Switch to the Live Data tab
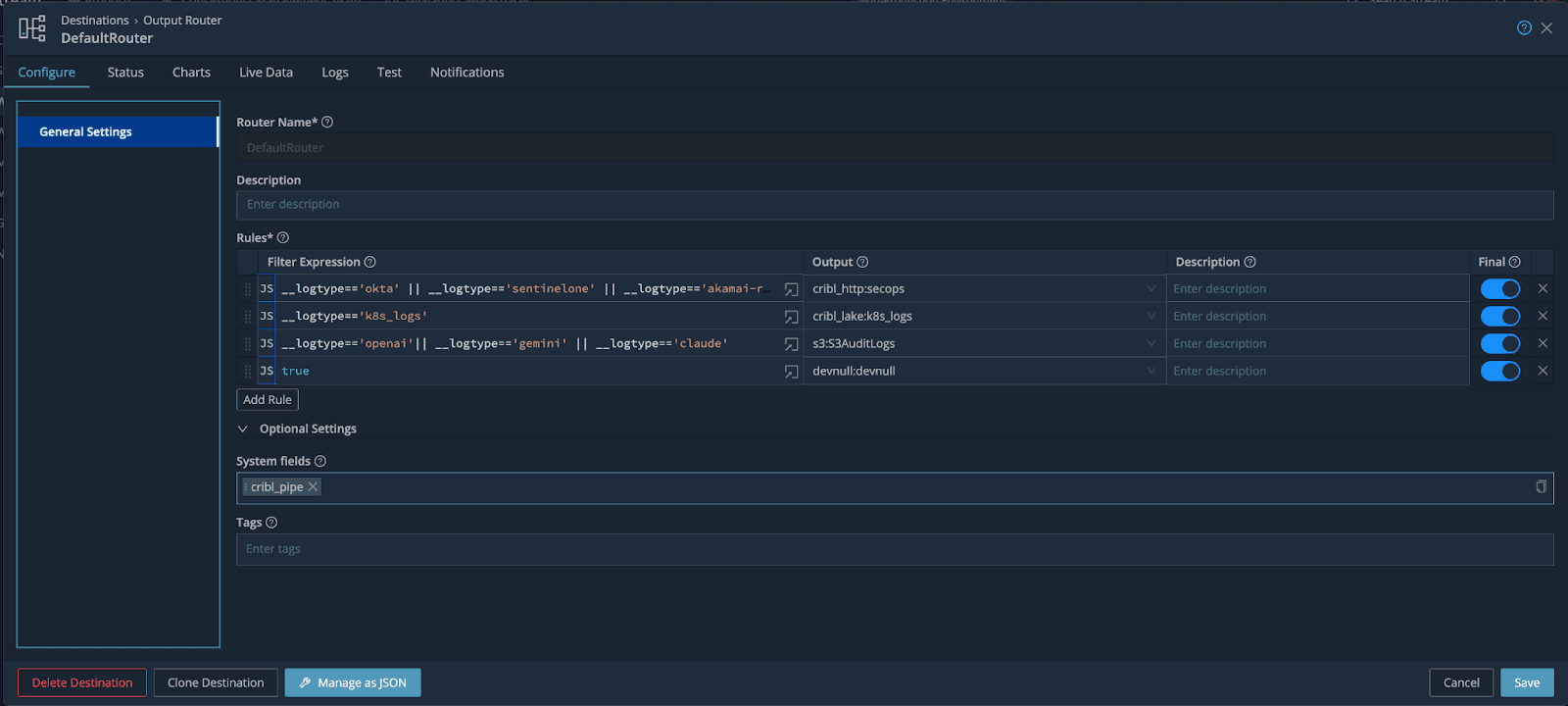The height and width of the screenshot is (706, 1568). point(266,73)
